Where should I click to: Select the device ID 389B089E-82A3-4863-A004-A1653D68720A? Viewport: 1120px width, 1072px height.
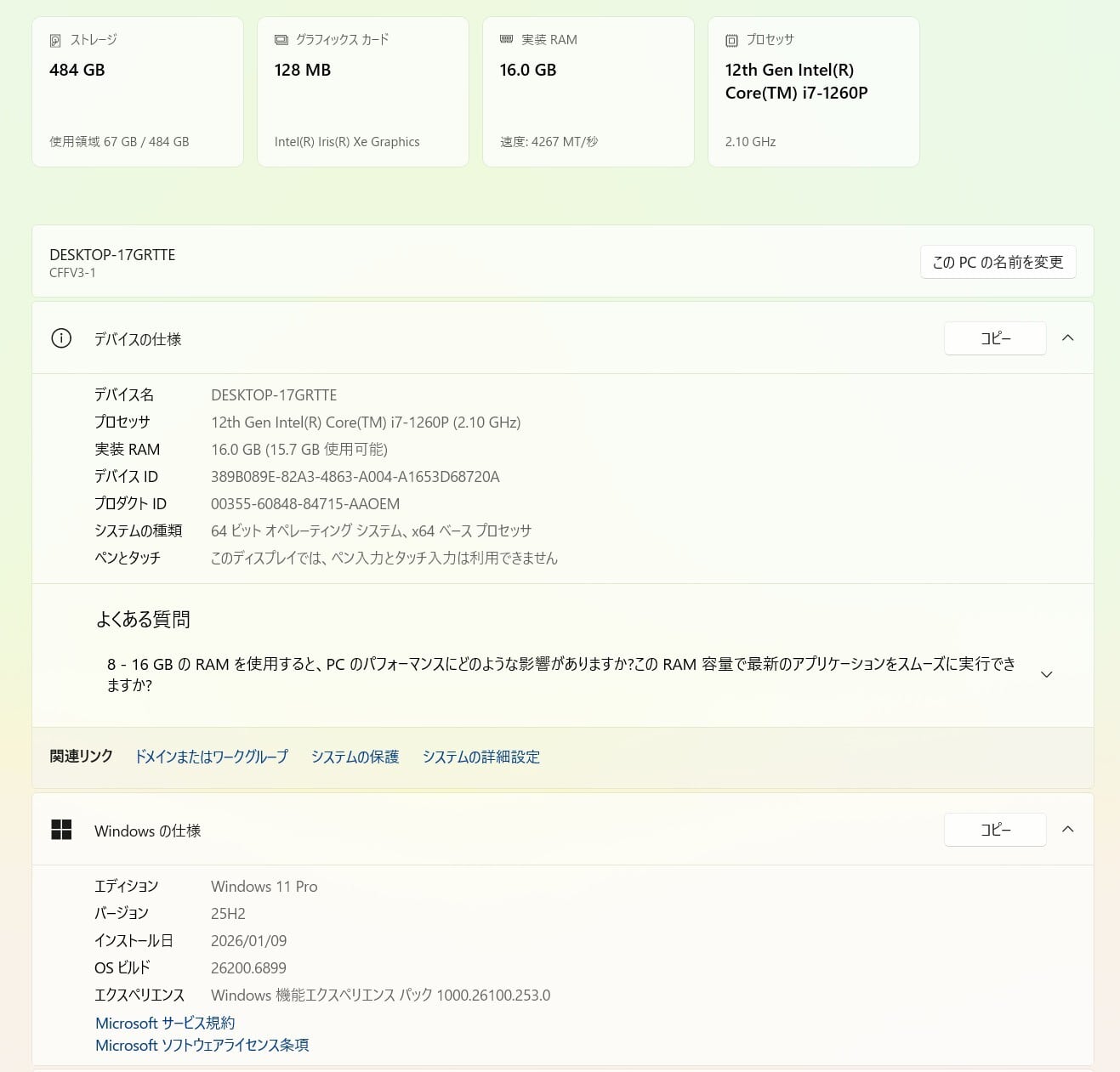point(355,477)
